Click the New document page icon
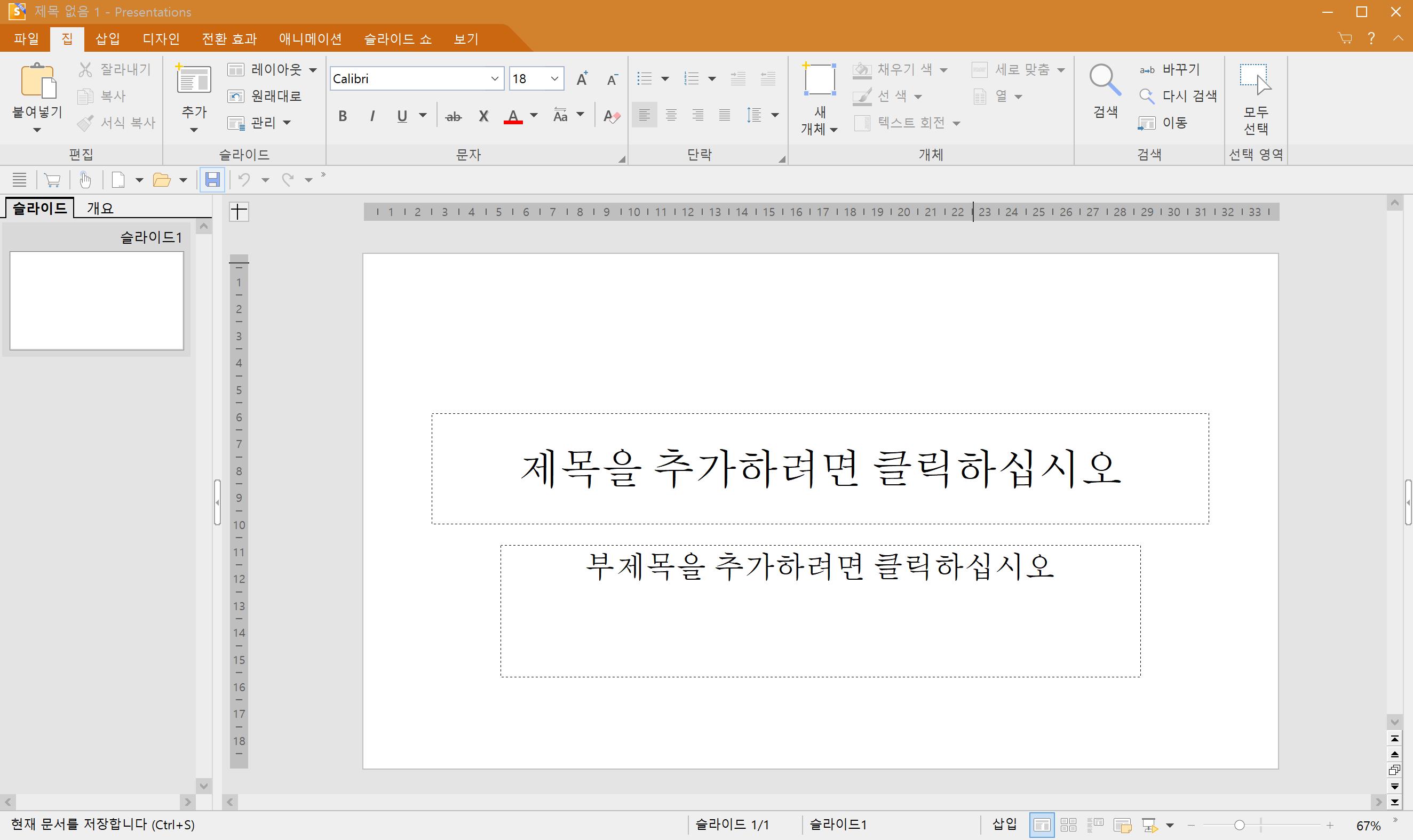The height and width of the screenshot is (840, 1413). [x=118, y=180]
